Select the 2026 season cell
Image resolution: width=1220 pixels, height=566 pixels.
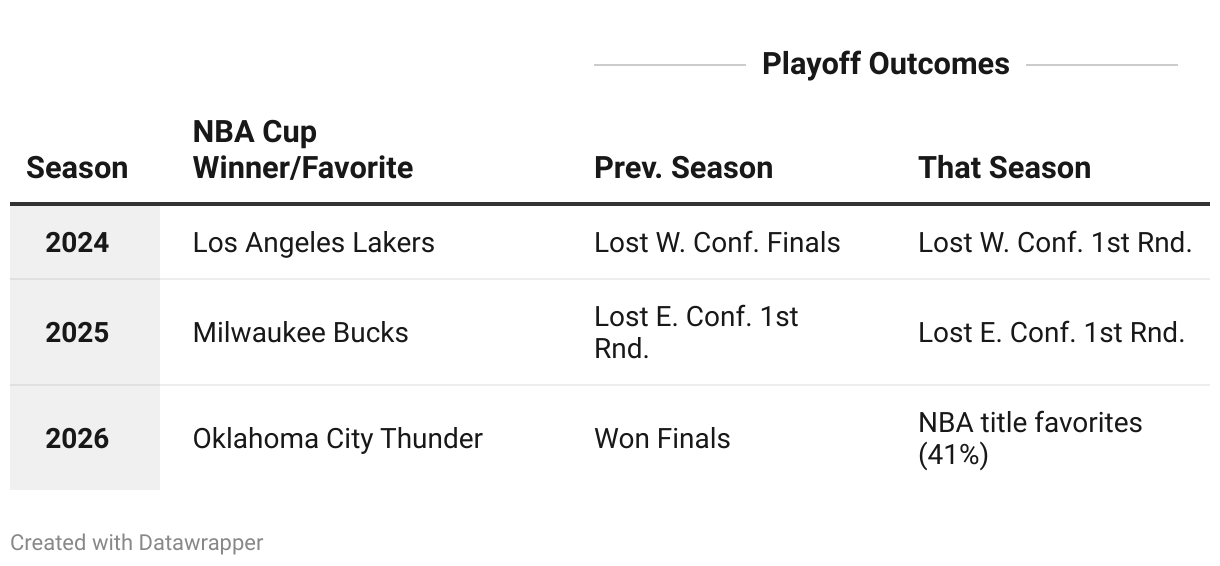pyautogui.click(x=77, y=438)
